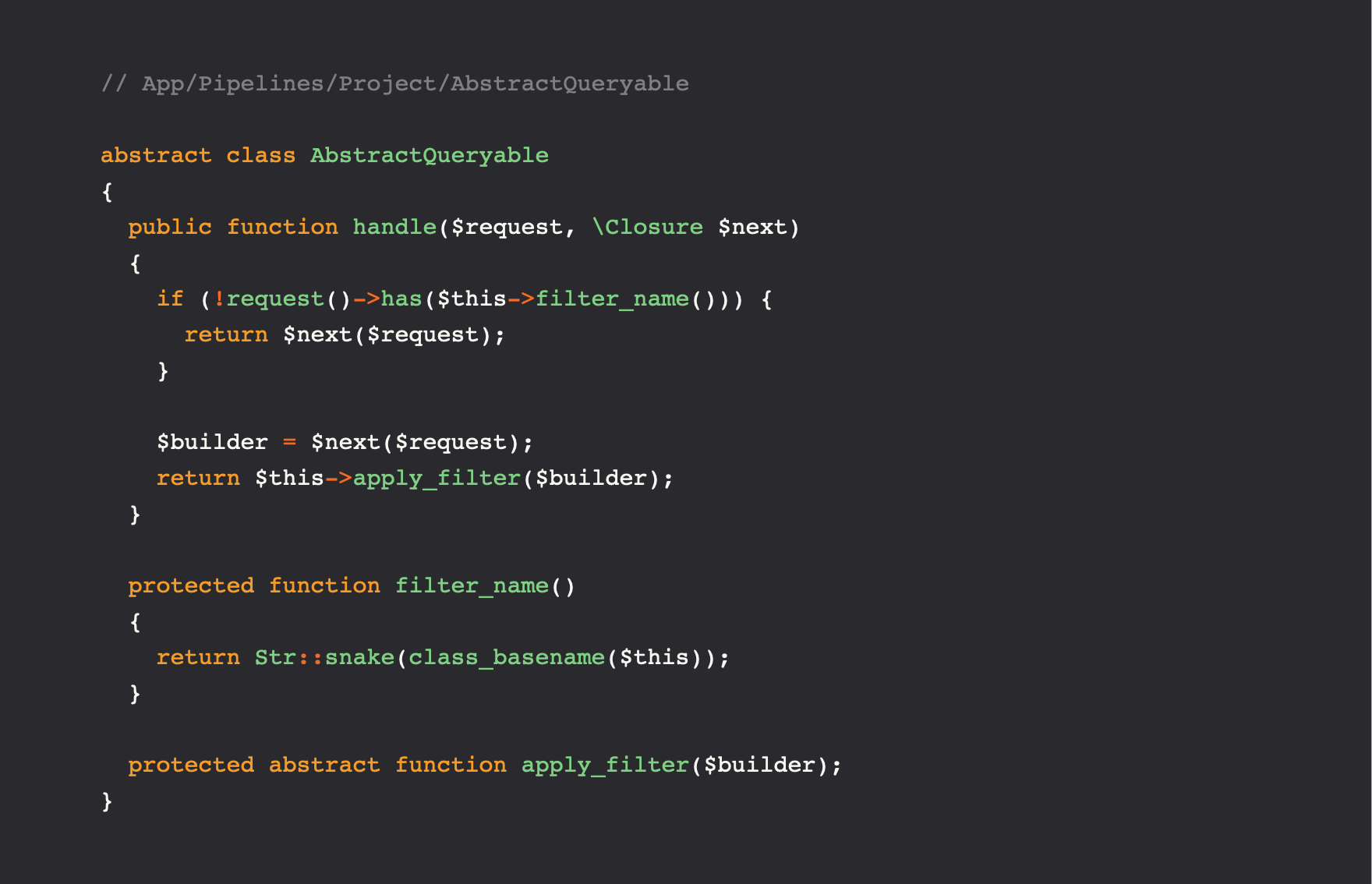This screenshot has height=884, width=1372.
Task: Click filter_name call inside the if condition
Action: [613, 299]
